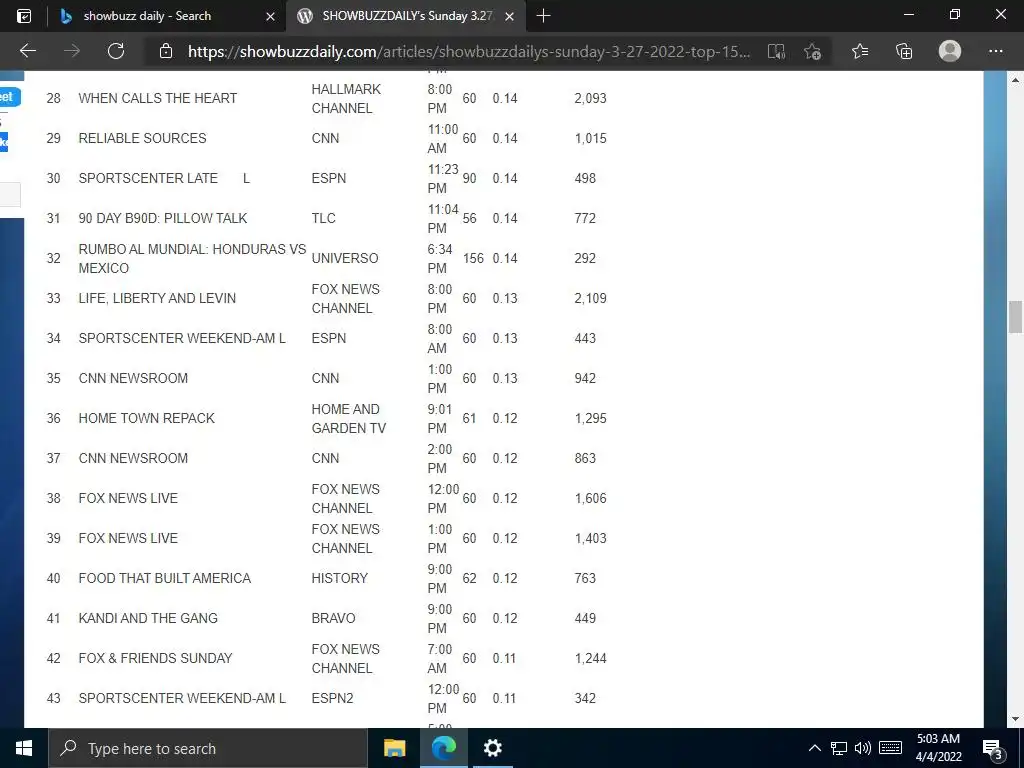The image size is (1024, 768).
Task: Click the Type here to search box
Action: point(208,748)
